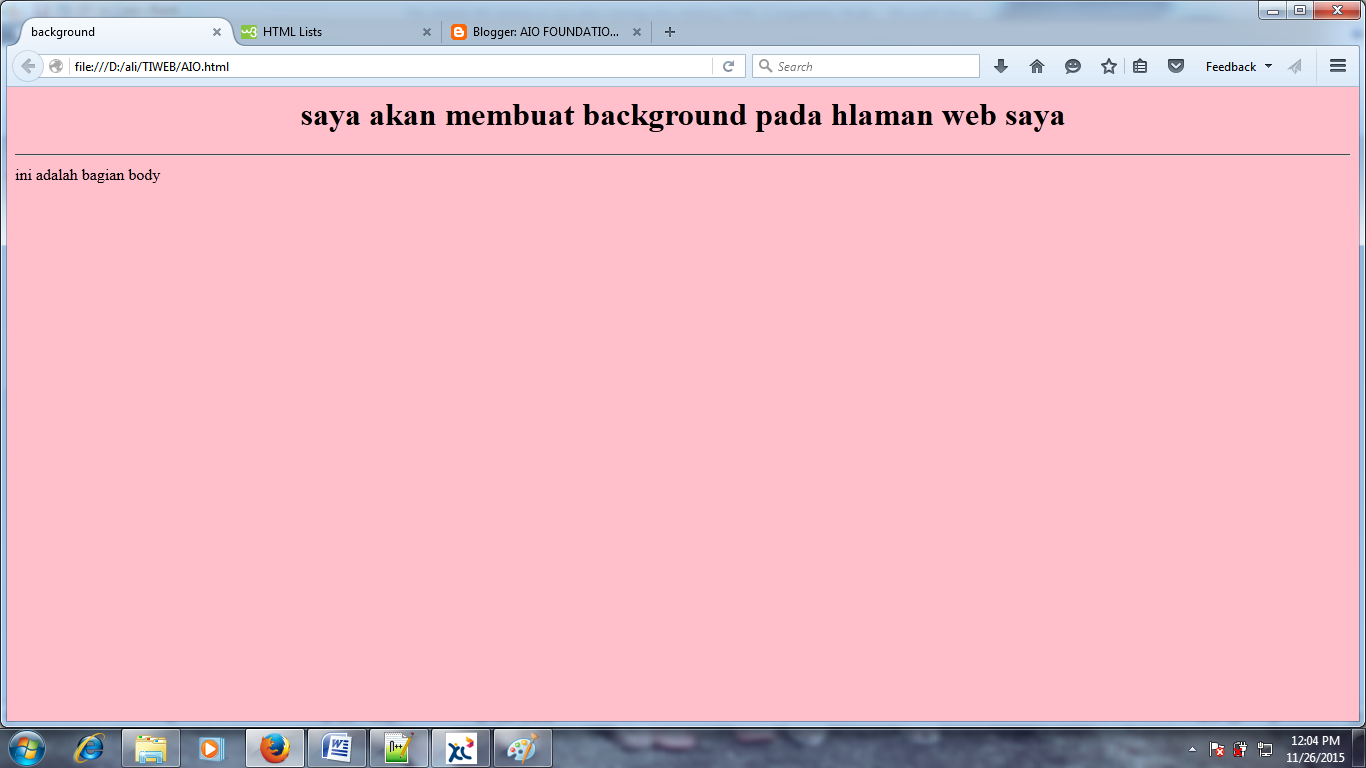Screen dimensions: 1366x768
Task: Go to home page using Home icon
Action: pos(1037,66)
